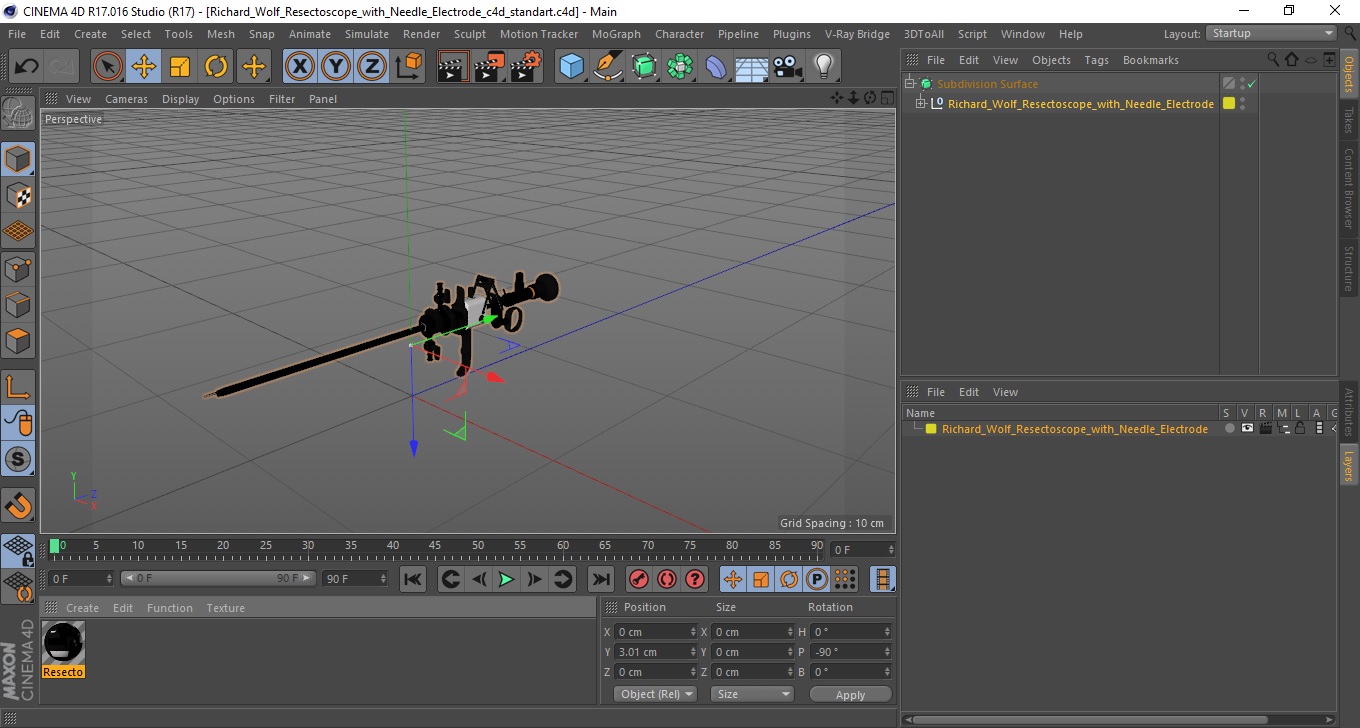
Task: Step to the next frame
Action: (534, 579)
